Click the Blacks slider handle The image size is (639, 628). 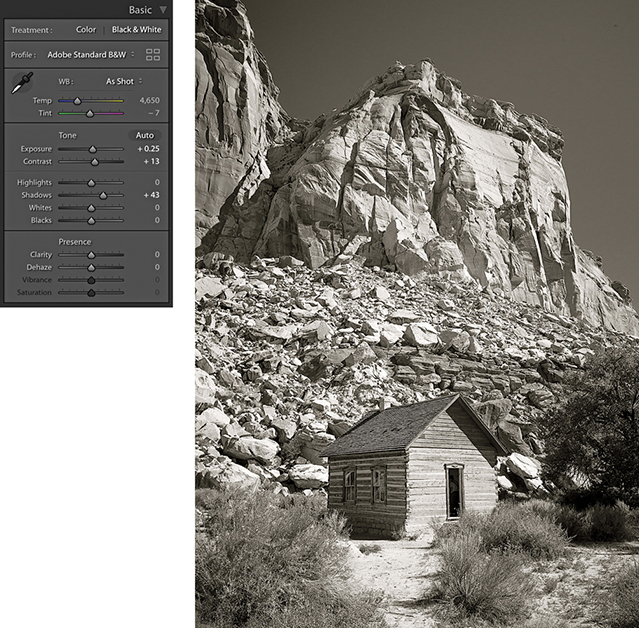pos(91,220)
